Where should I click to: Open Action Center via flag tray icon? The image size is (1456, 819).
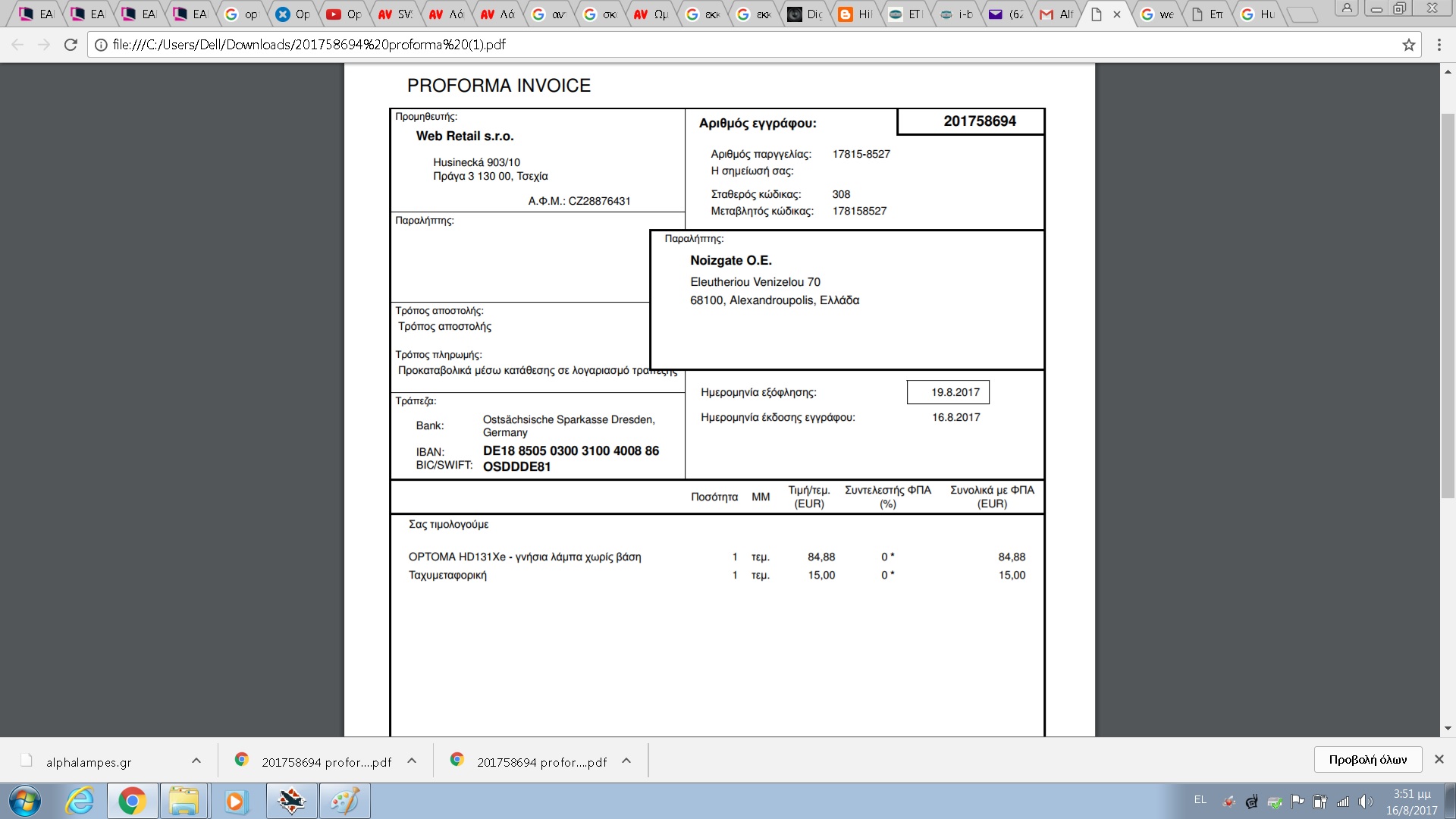(1298, 801)
